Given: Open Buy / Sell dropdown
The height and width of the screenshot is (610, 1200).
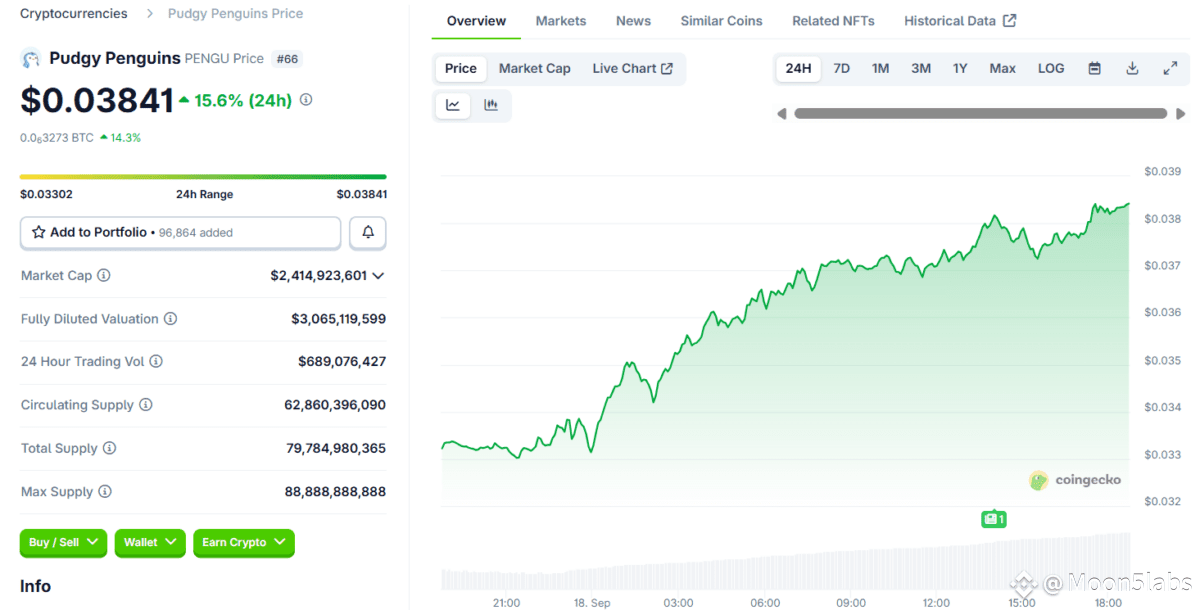Looking at the screenshot, I should 63,542.
